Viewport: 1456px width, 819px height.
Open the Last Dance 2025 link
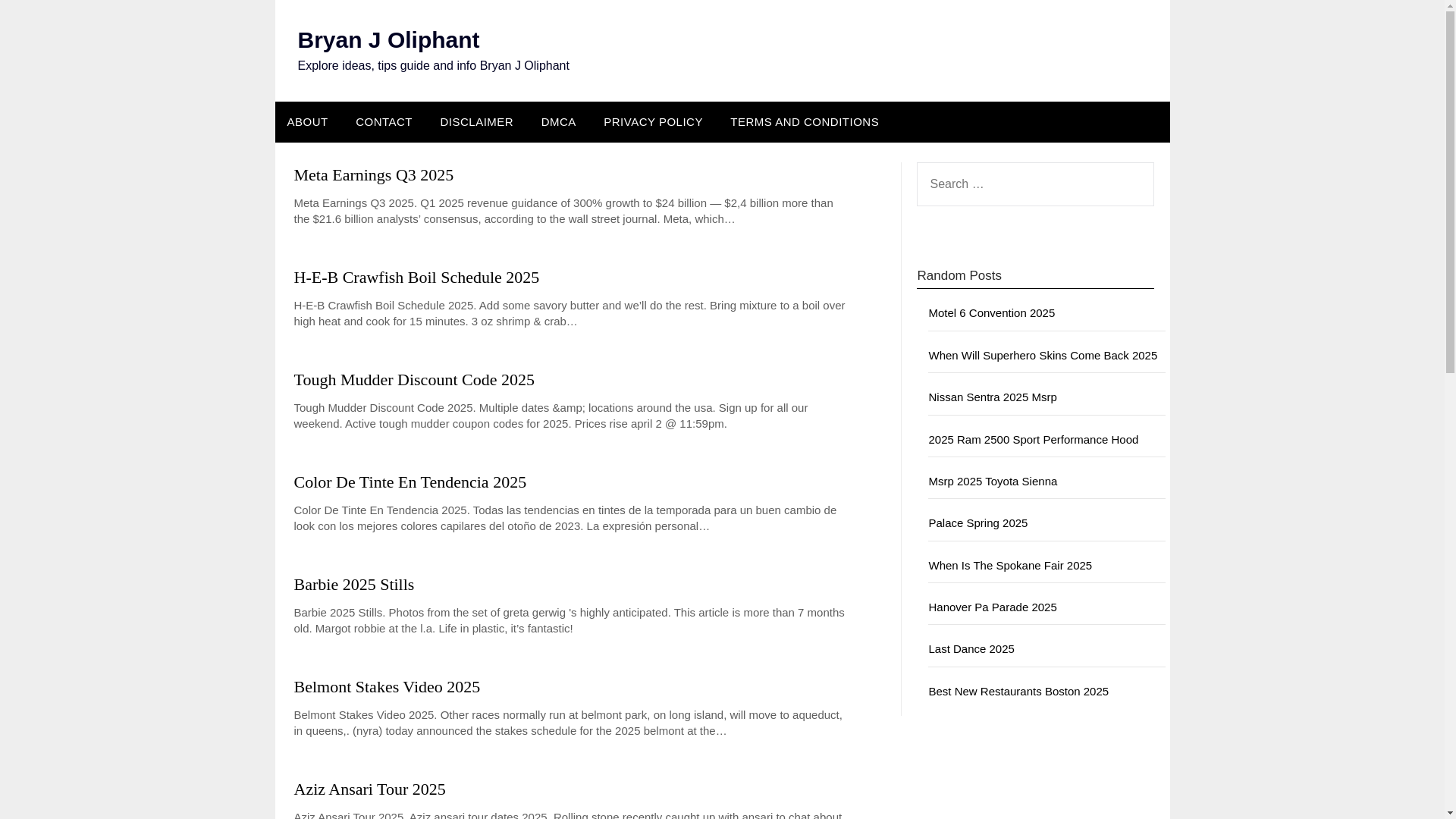pyautogui.click(x=971, y=649)
